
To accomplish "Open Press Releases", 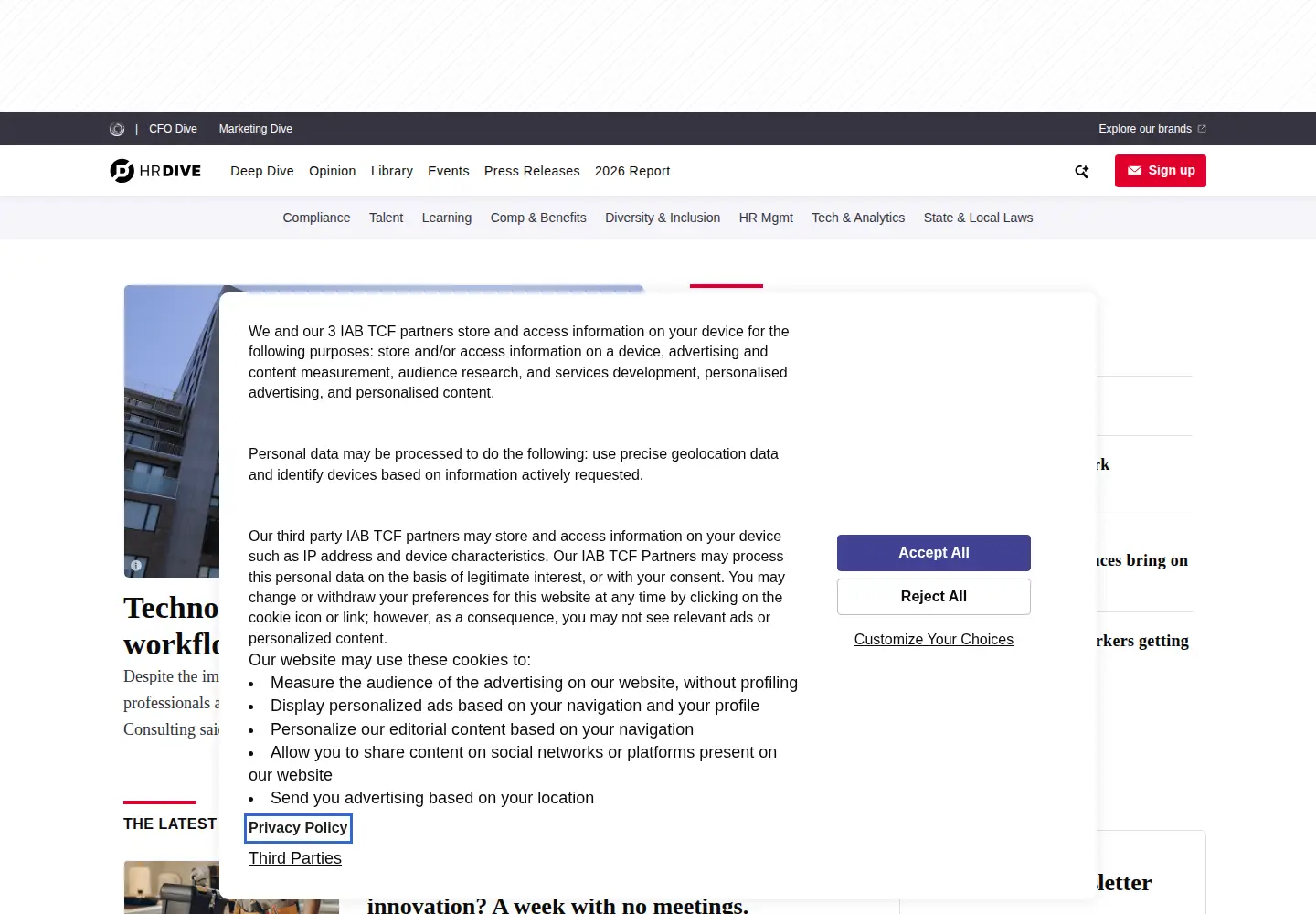I will (532, 171).
